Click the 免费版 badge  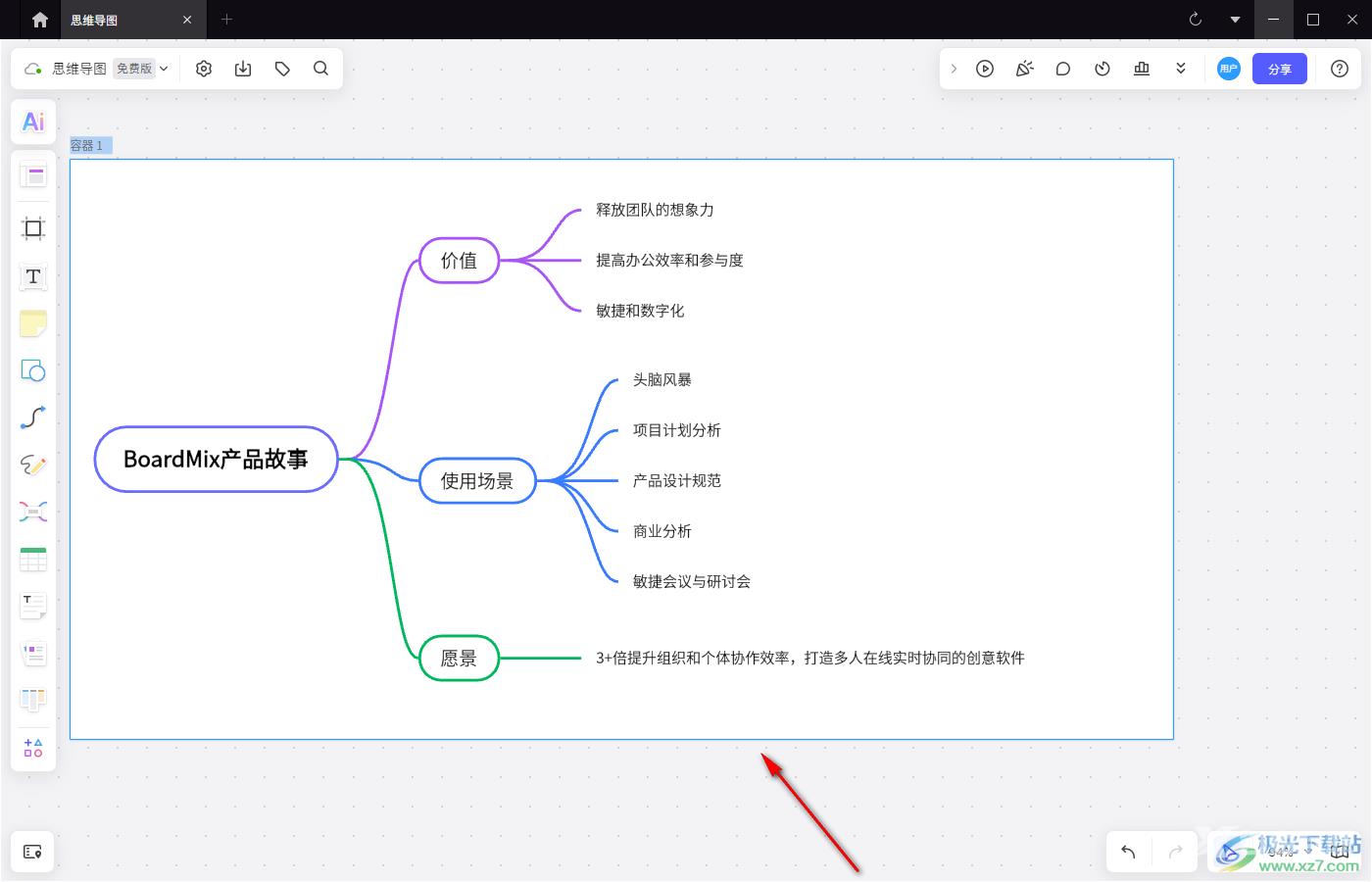pyautogui.click(x=134, y=69)
